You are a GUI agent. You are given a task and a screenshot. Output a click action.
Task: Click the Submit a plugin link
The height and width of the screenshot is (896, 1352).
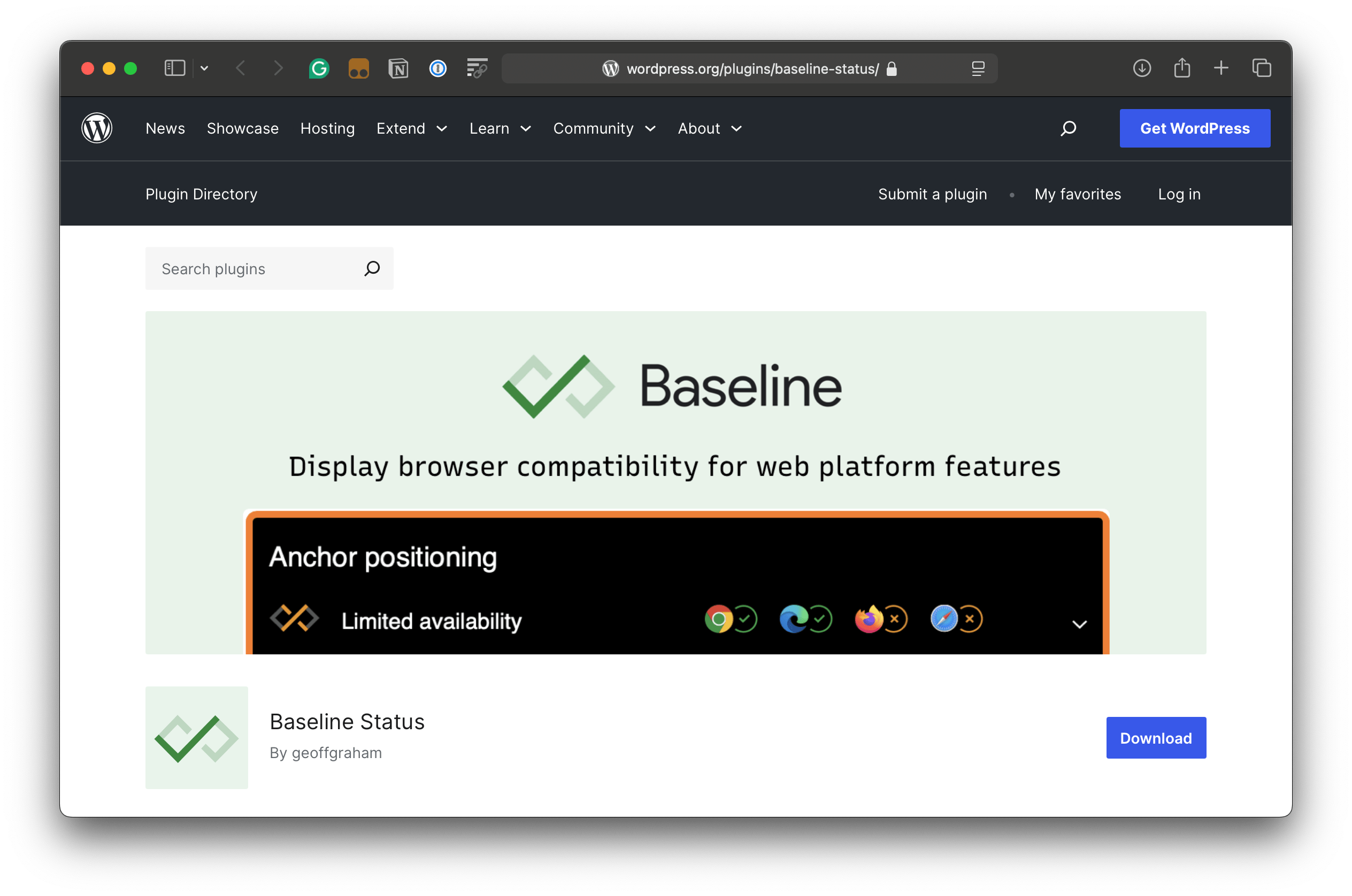click(932, 194)
